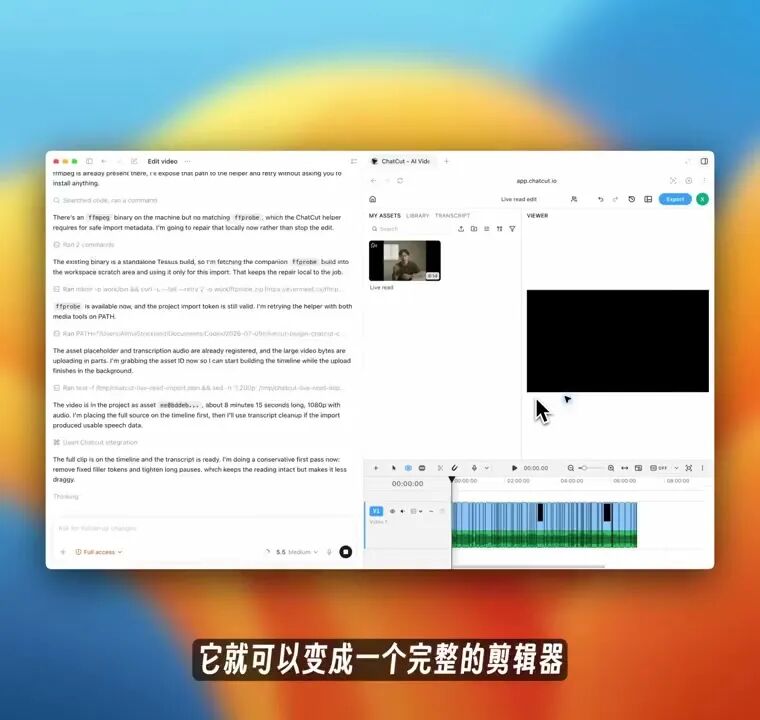Play the timeline preview
Viewport: 760px width, 720px height.
point(514,468)
